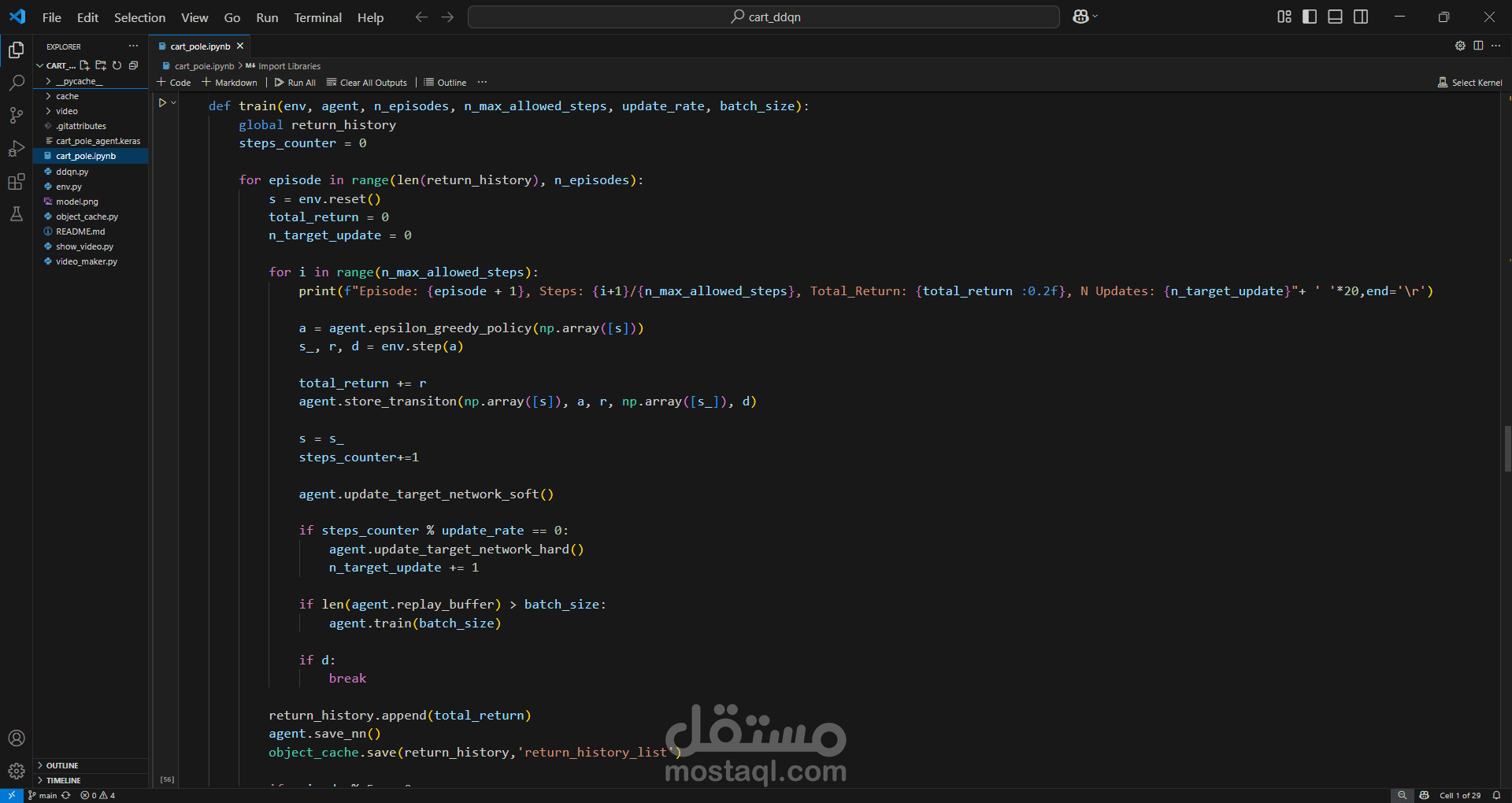Open the remote window indicator

coord(11,795)
